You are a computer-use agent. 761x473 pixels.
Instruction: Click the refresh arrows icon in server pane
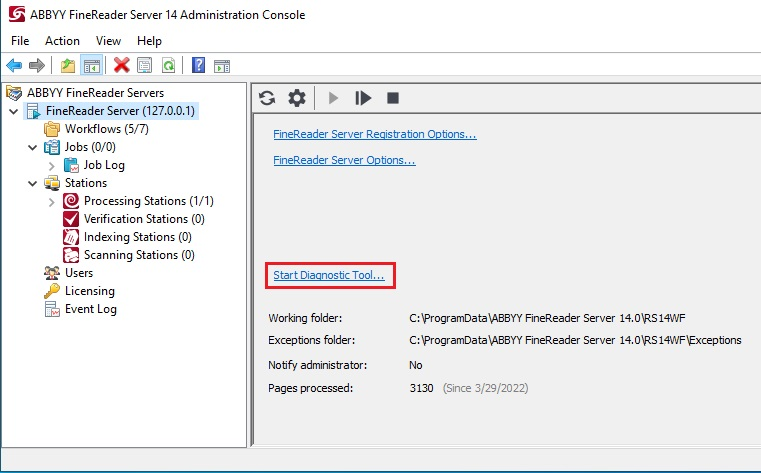(267, 98)
